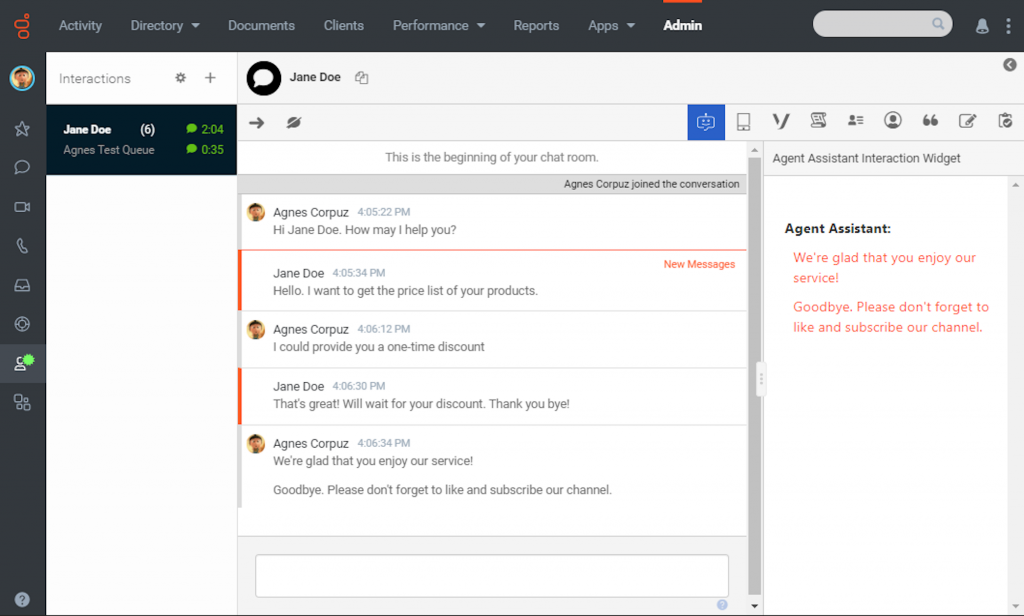The width and height of the screenshot is (1024, 616).
Task: Select the Jane Doe interaction
Action: [x=142, y=139]
